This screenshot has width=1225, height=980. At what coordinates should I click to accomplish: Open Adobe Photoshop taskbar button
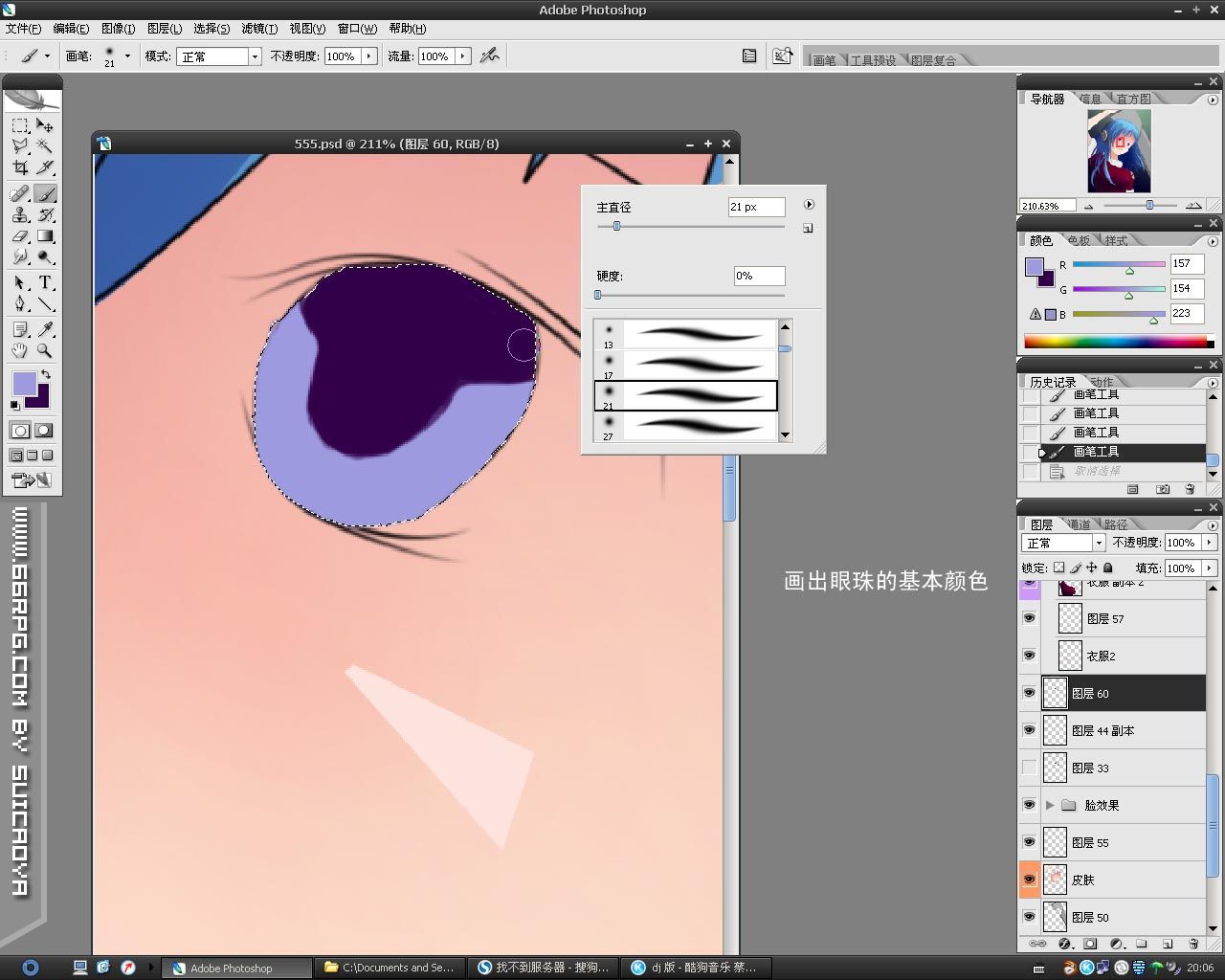pos(235,968)
